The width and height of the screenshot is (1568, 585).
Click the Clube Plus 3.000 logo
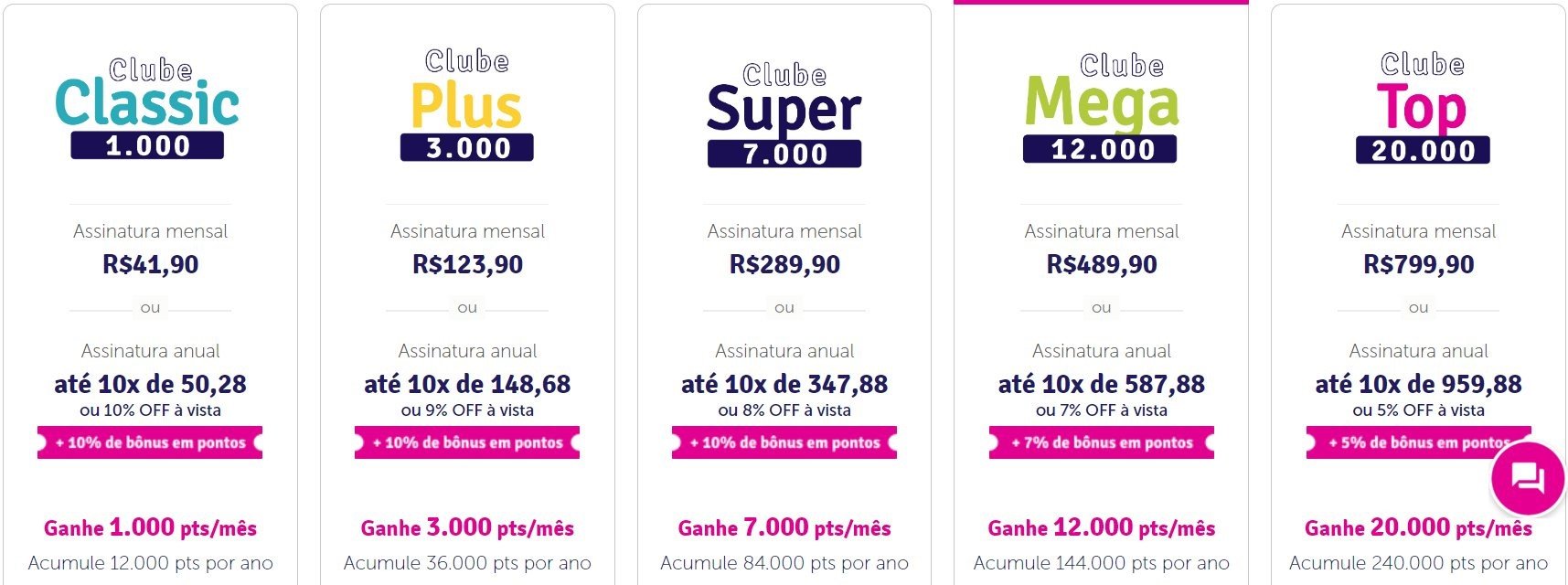(x=466, y=105)
